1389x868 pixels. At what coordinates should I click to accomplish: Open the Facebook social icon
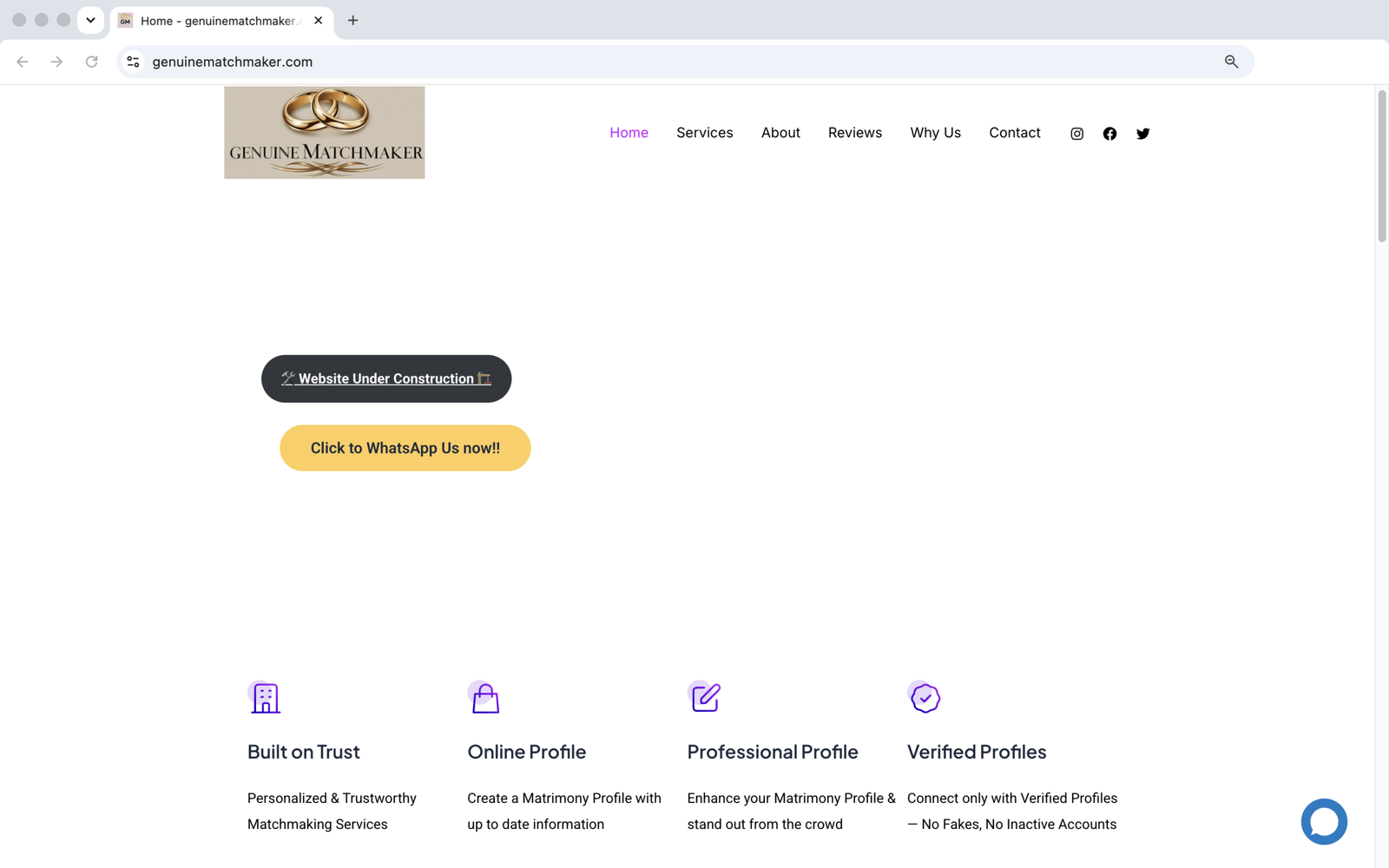pos(1109,134)
